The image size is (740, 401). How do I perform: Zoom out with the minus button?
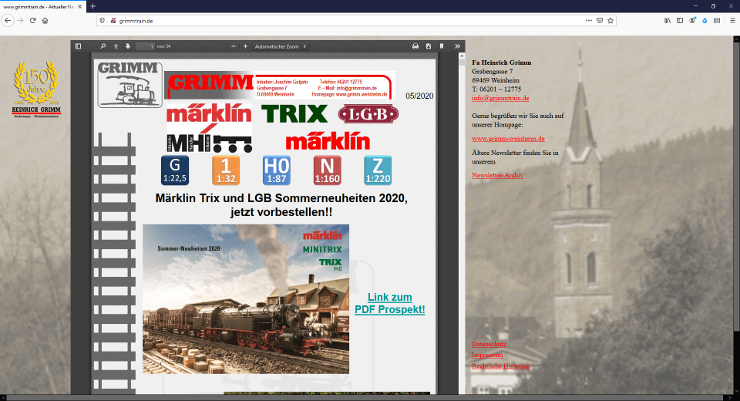pyautogui.click(x=232, y=46)
